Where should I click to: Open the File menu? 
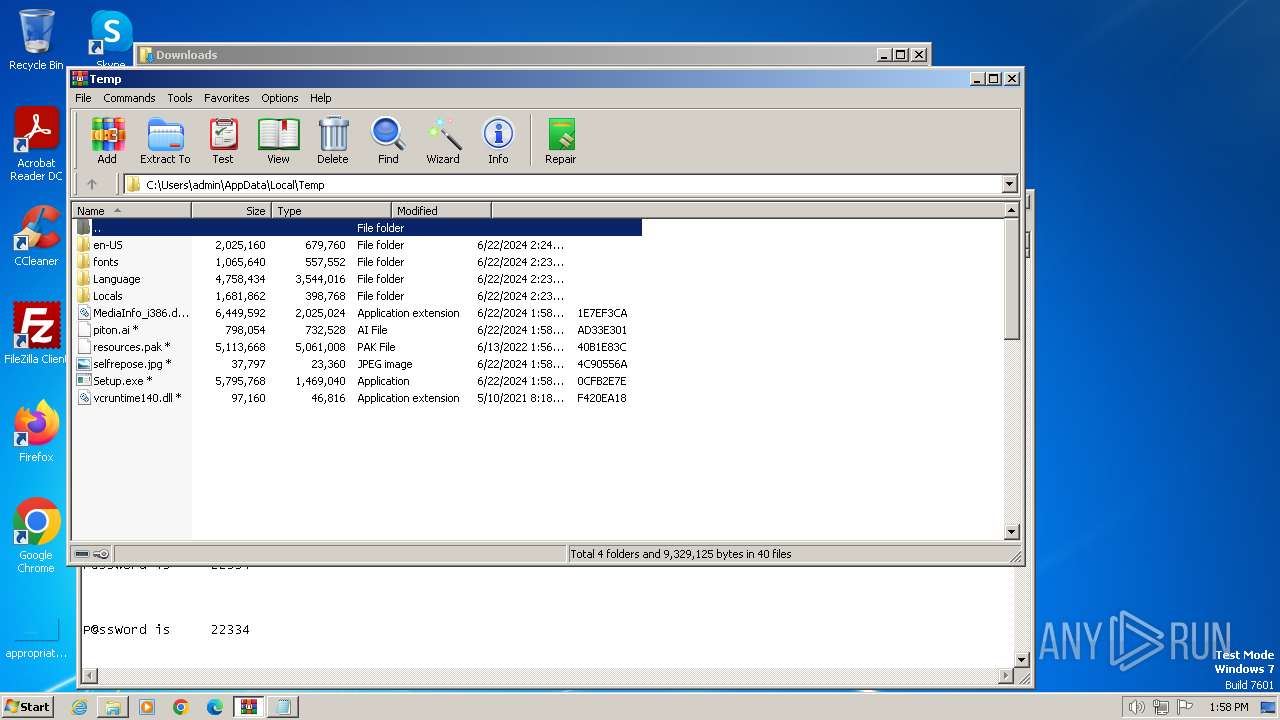coord(83,98)
